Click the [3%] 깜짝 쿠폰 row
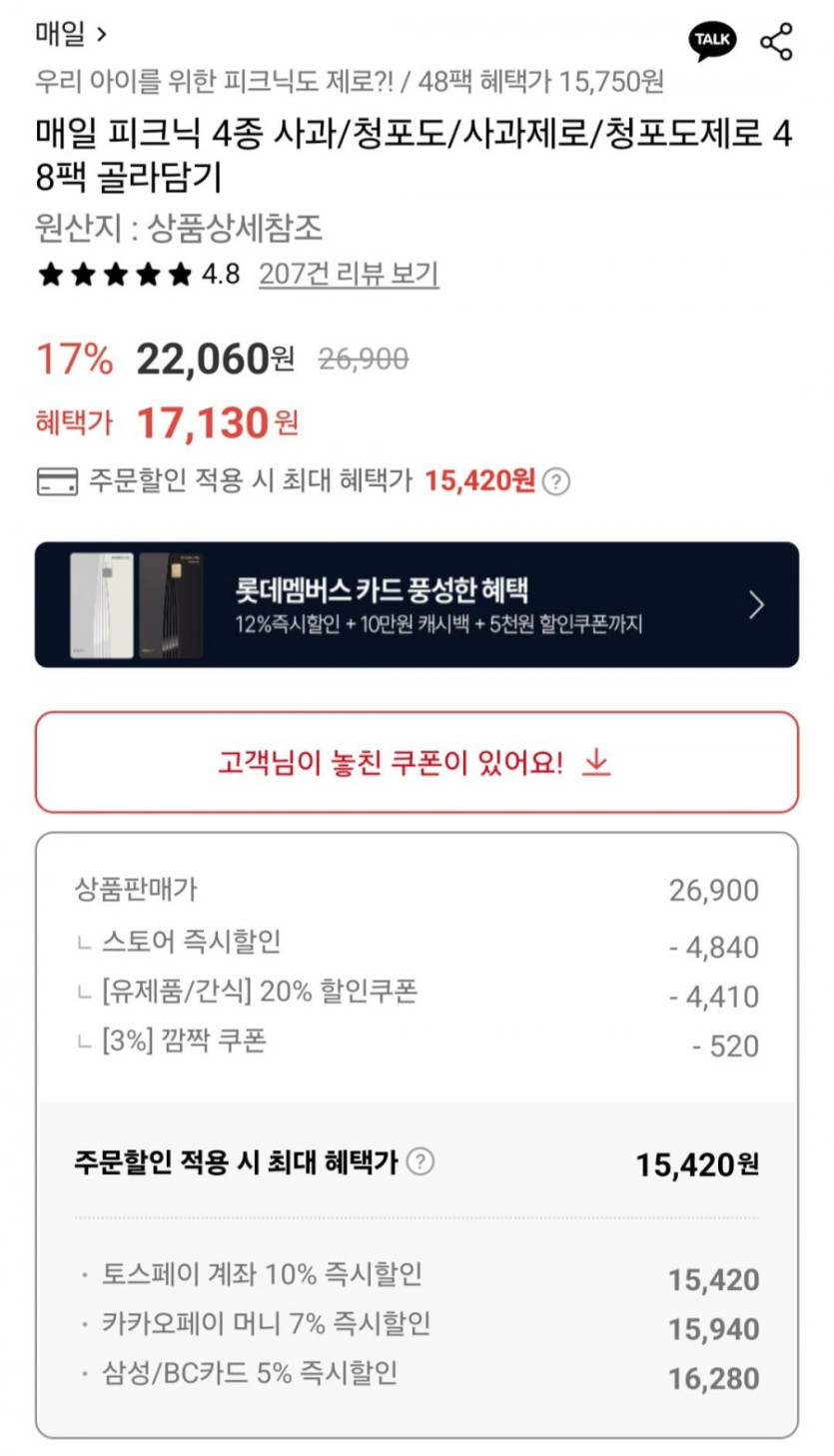834x1456 pixels. coord(184,1042)
